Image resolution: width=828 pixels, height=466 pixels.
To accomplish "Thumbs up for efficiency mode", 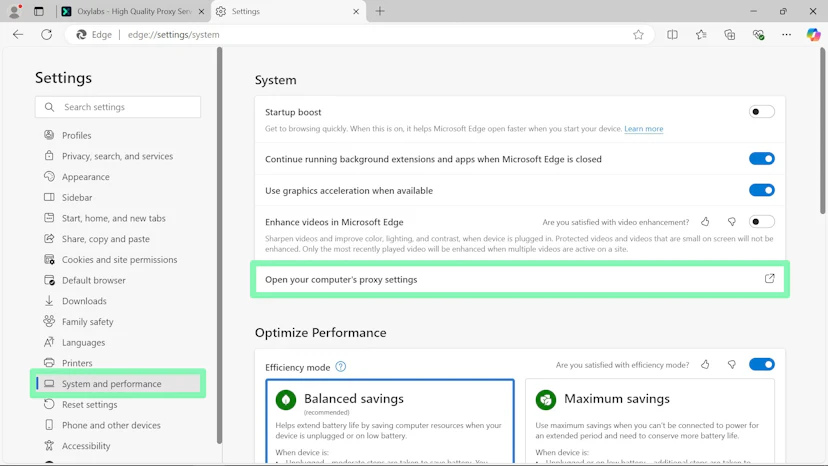I will point(705,364).
